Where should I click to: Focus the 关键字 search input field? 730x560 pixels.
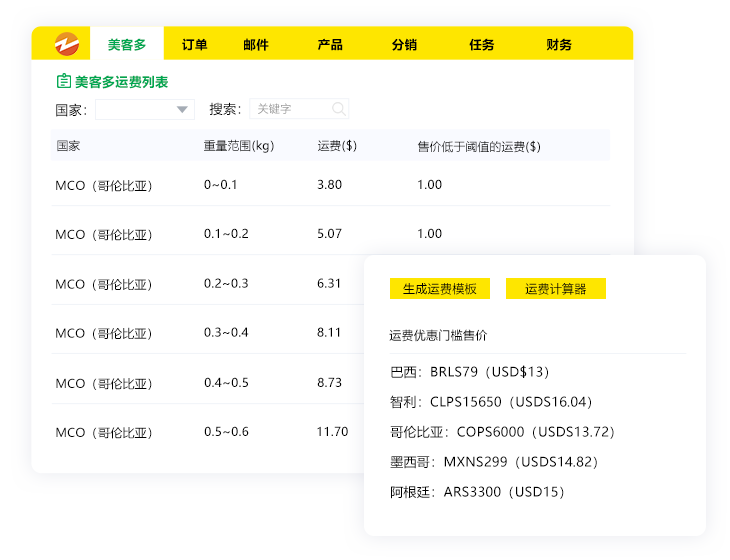(x=290, y=109)
